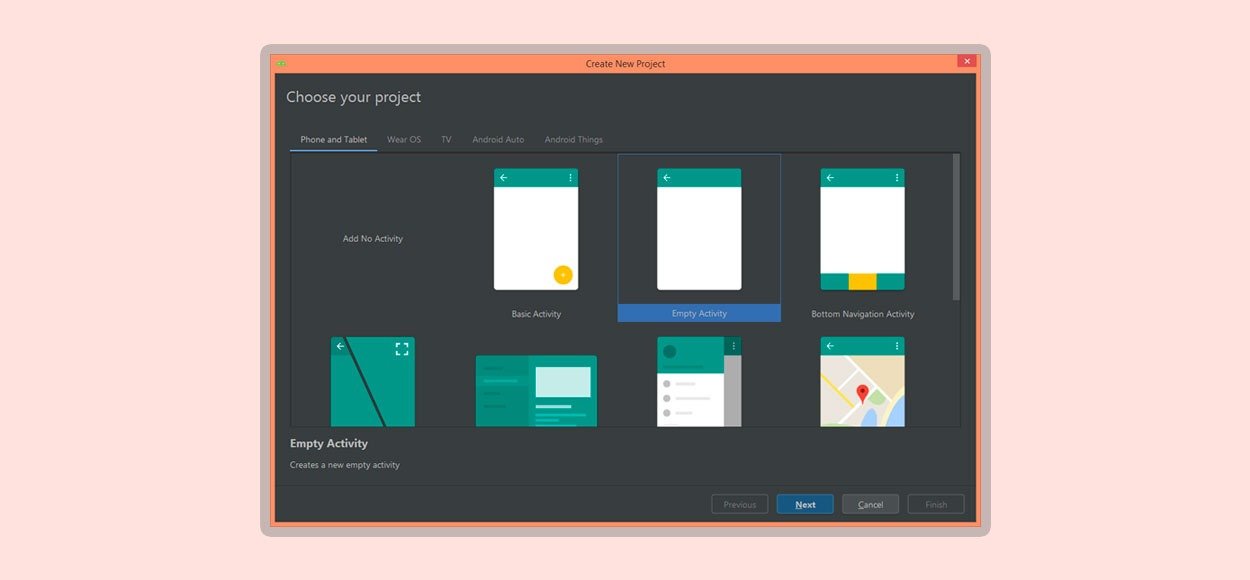Click the Next button
The width and height of the screenshot is (1250, 580).
[805, 505]
